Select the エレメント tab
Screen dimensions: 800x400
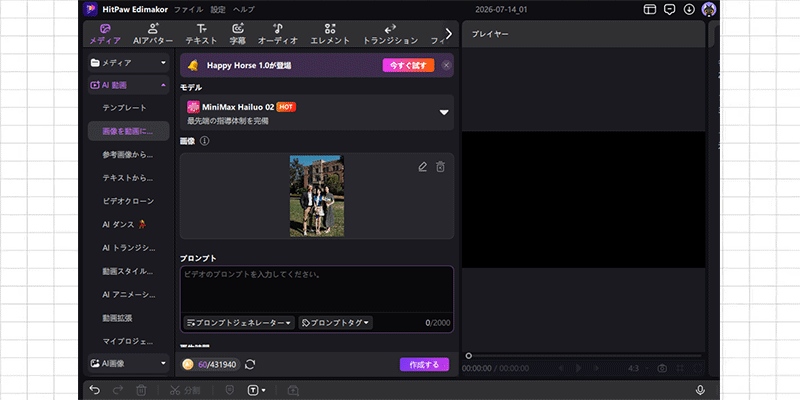coord(330,34)
